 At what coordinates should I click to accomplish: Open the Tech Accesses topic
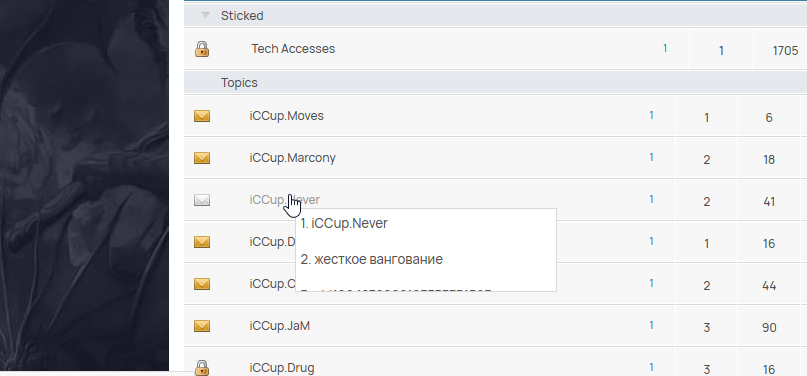click(x=293, y=49)
